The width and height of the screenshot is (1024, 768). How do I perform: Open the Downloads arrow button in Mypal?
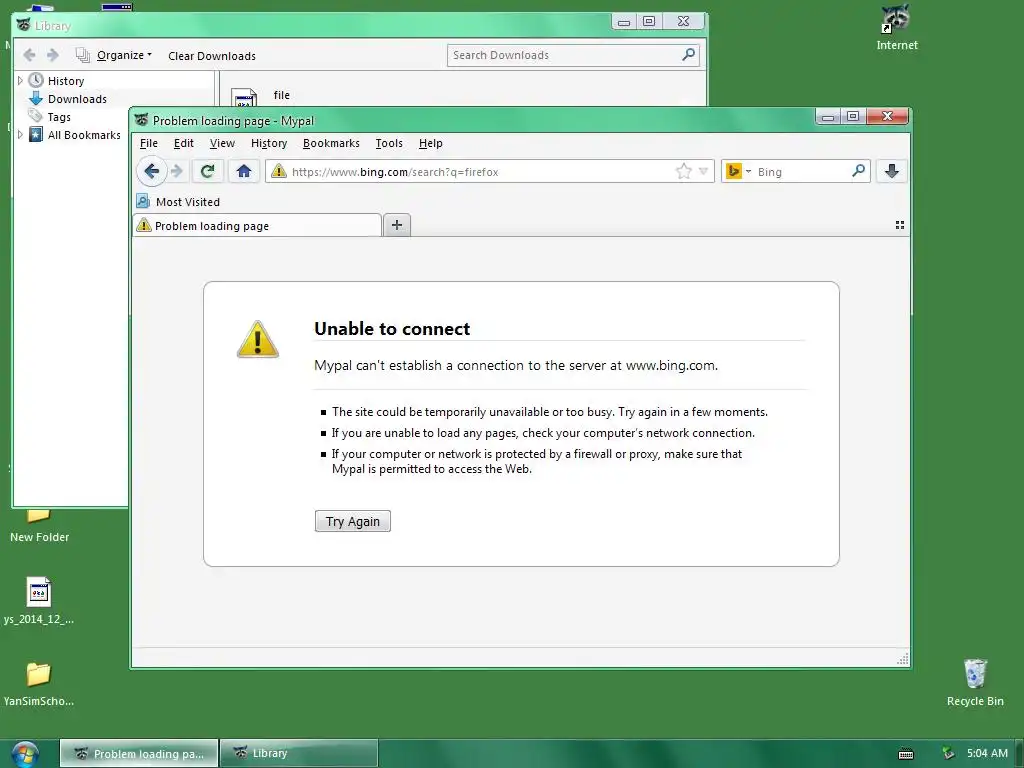point(891,171)
